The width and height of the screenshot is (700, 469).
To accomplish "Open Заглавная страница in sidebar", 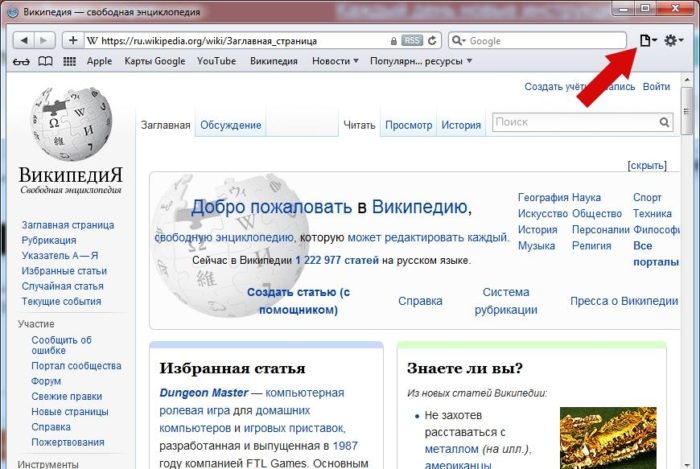I will coord(68,225).
